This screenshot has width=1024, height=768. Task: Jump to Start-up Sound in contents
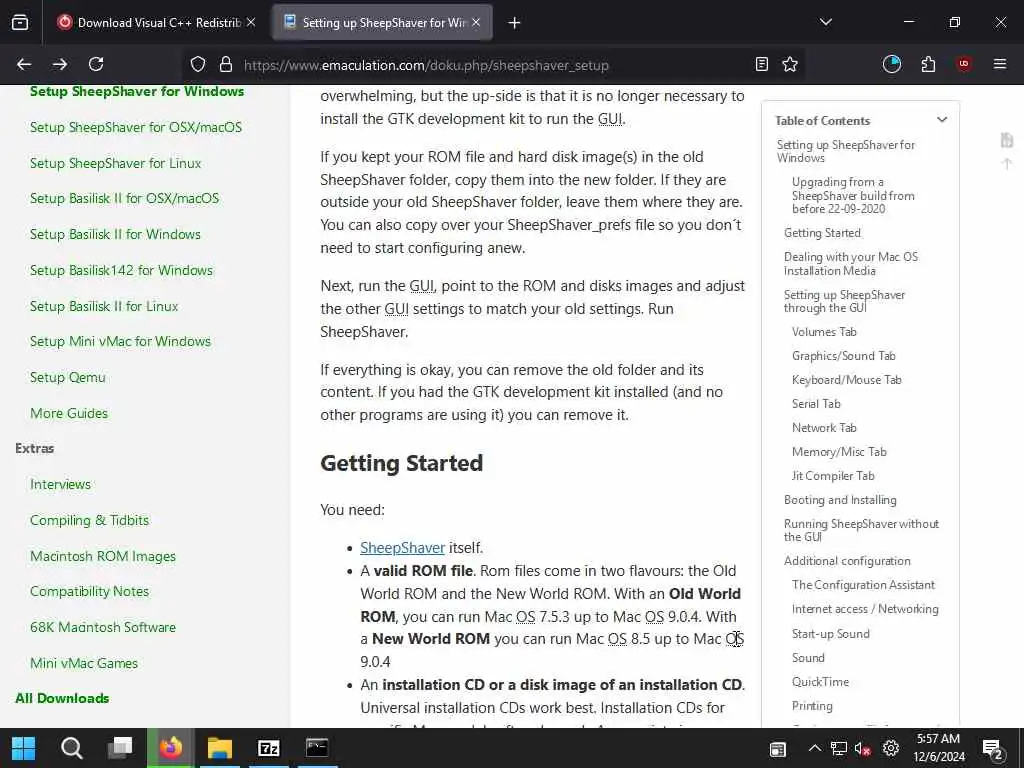point(831,635)
